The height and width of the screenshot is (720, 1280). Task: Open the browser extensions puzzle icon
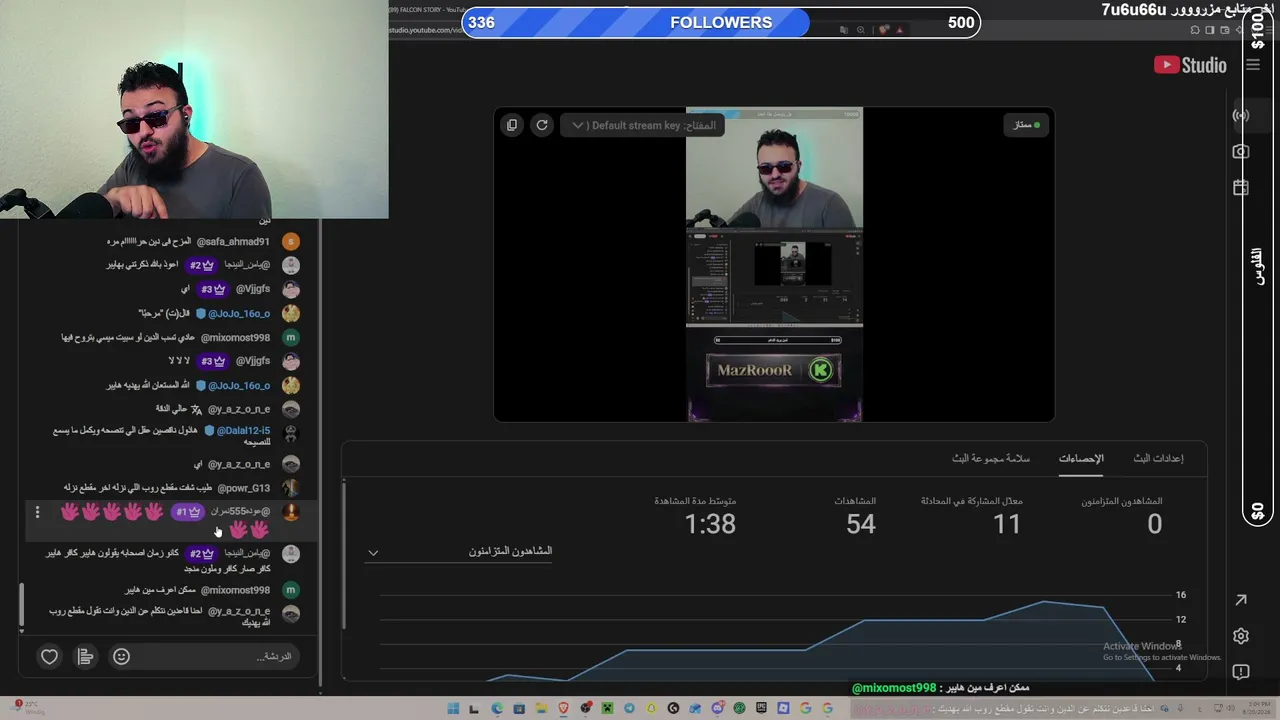pyautogui.click(x=1195, y=30)
